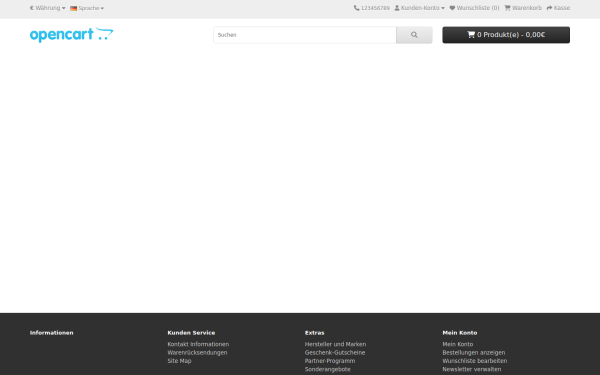Click the Extras footer heading
This screenshot has width=600, height=375.
point(315,333)
